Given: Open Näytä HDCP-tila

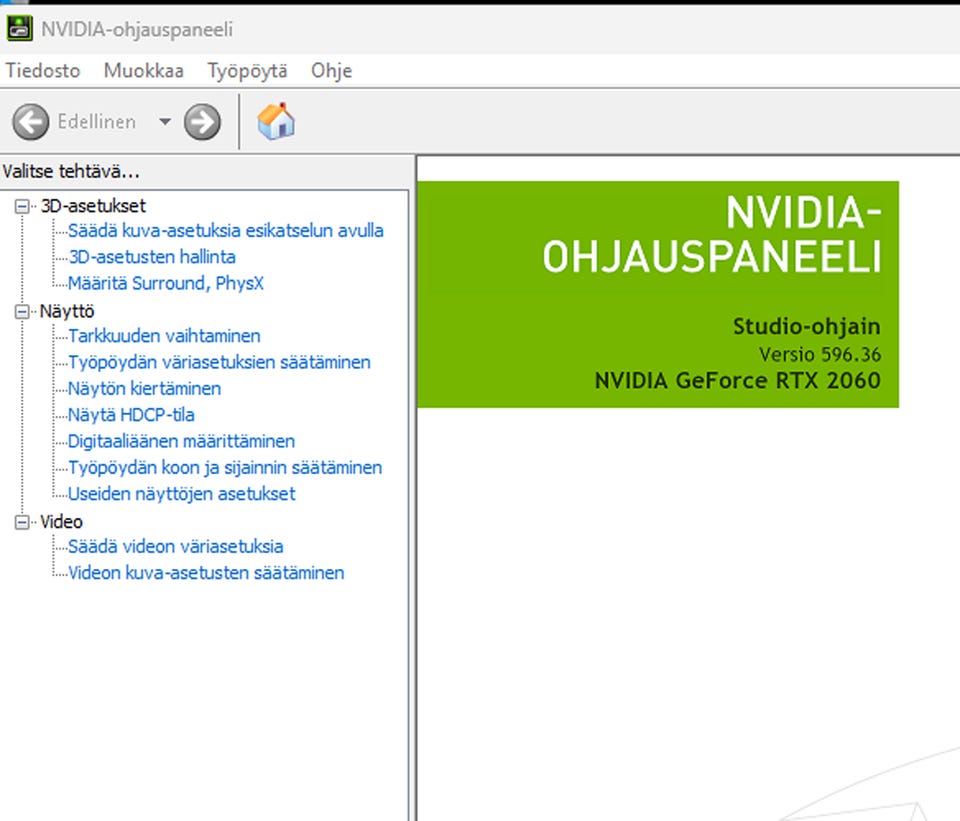Looking at the screenshot, I should pos(131,415).
